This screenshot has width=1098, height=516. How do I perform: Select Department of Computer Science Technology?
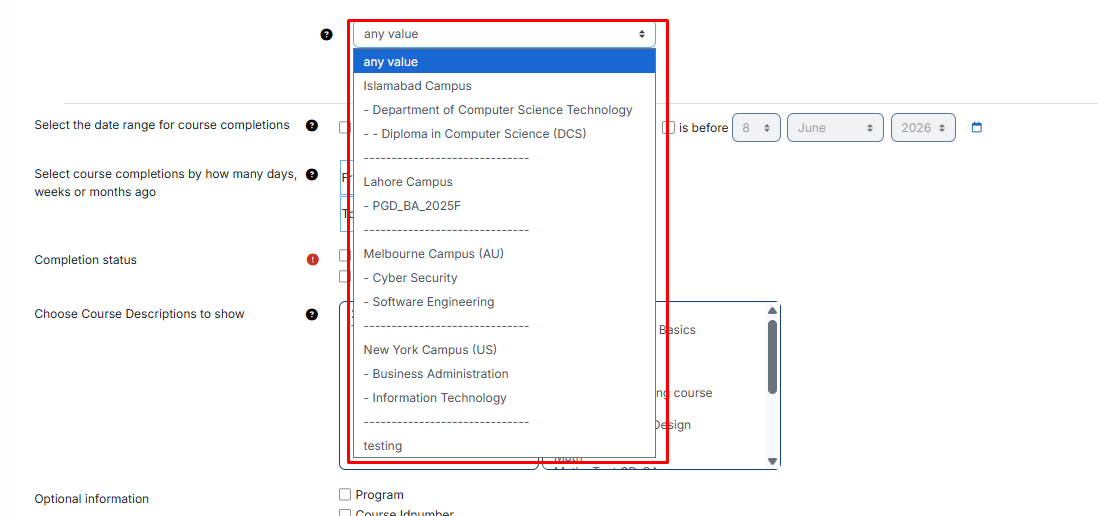click(x=504, y=110)
